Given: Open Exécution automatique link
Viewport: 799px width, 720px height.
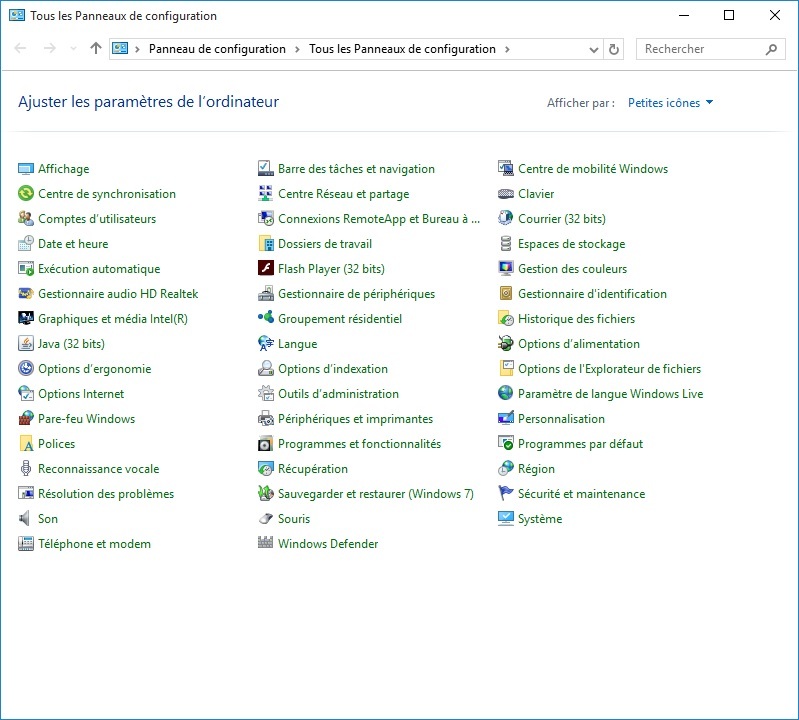Looking at the screenshot, I should pos(99,269).
